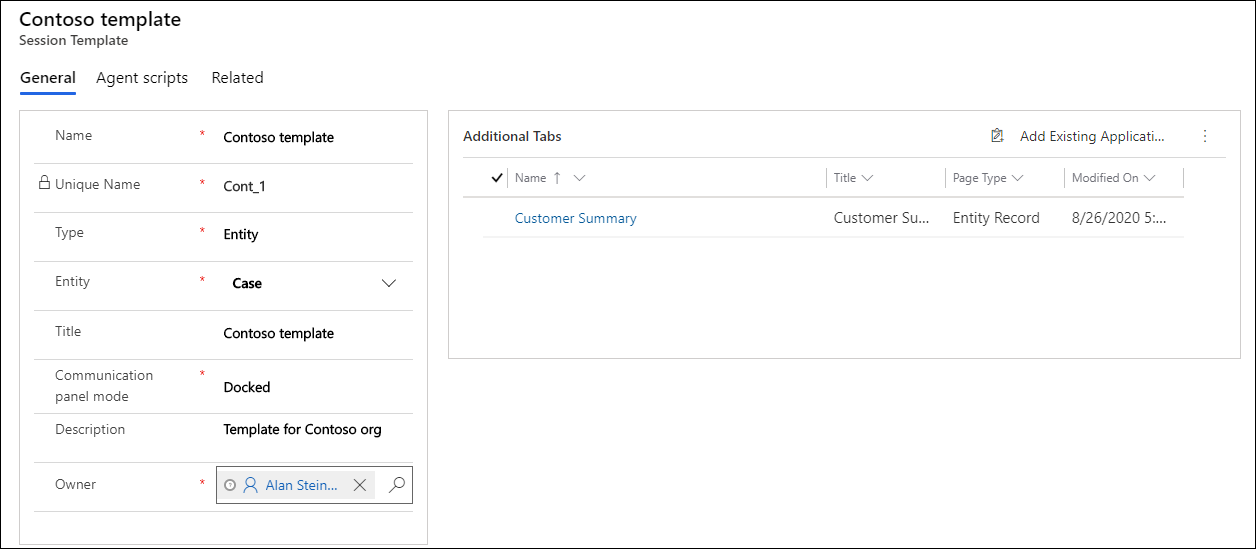This screenshot has height=549, width=1256.
Task: Click the Owner lookup search magnifier icon
Action: click(397, 485)
